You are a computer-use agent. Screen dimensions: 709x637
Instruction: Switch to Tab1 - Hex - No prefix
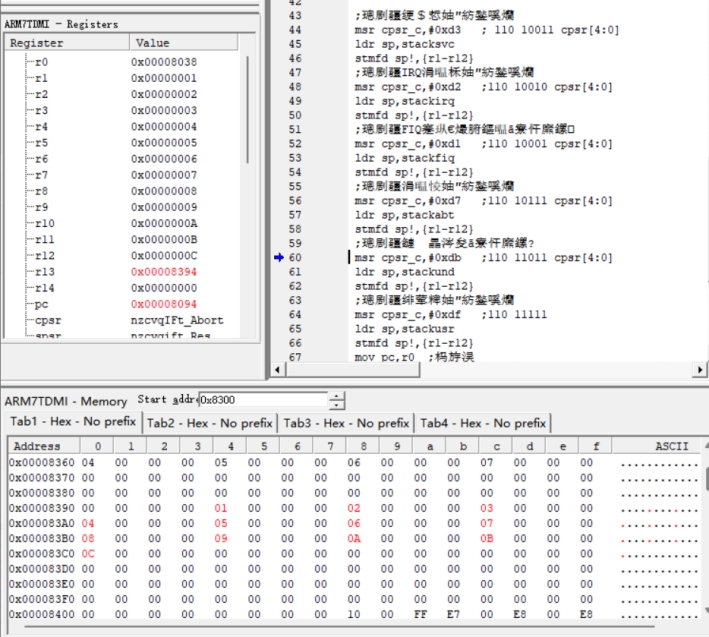coord(72,423)
